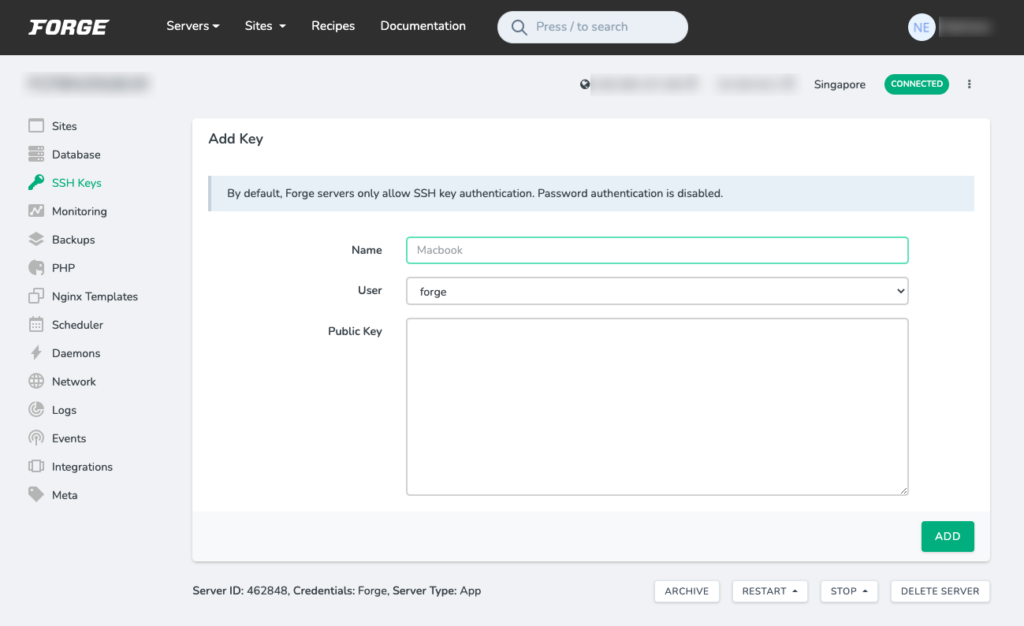
Task: Click the globe icon next to IP address
Action: pyautogui.click(x=584, y=84)
